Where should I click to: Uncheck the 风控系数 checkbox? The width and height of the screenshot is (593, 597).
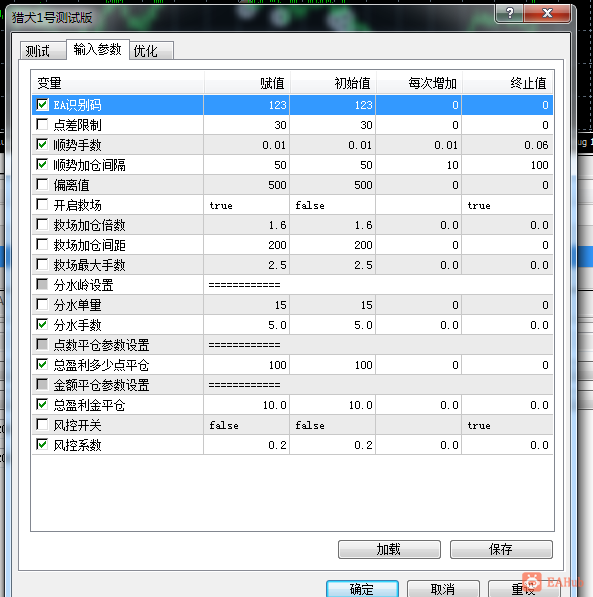42,444
